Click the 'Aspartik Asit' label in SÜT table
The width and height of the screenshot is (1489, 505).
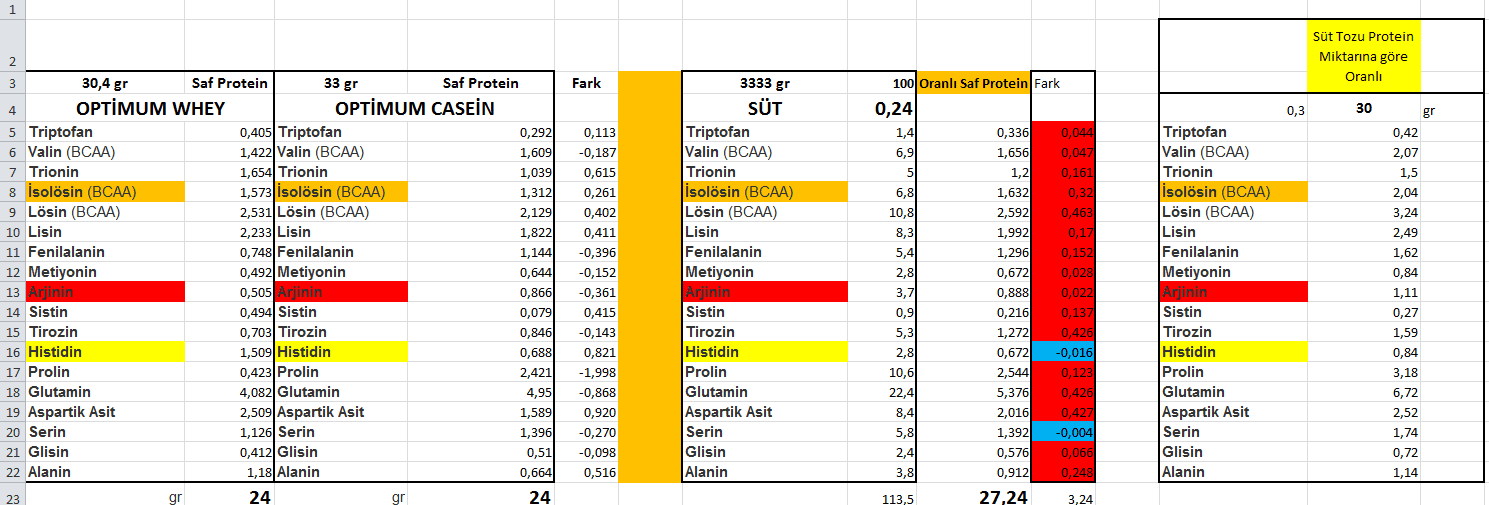tap(729, 412)
